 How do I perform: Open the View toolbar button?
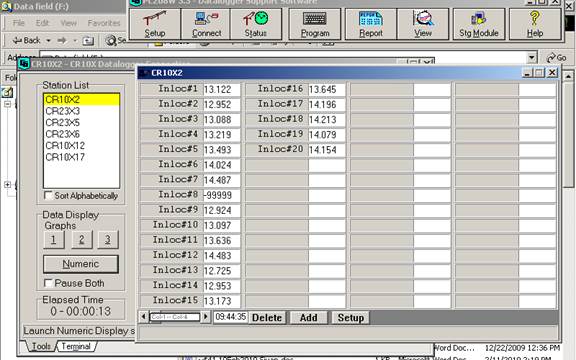tap(423, 24)
